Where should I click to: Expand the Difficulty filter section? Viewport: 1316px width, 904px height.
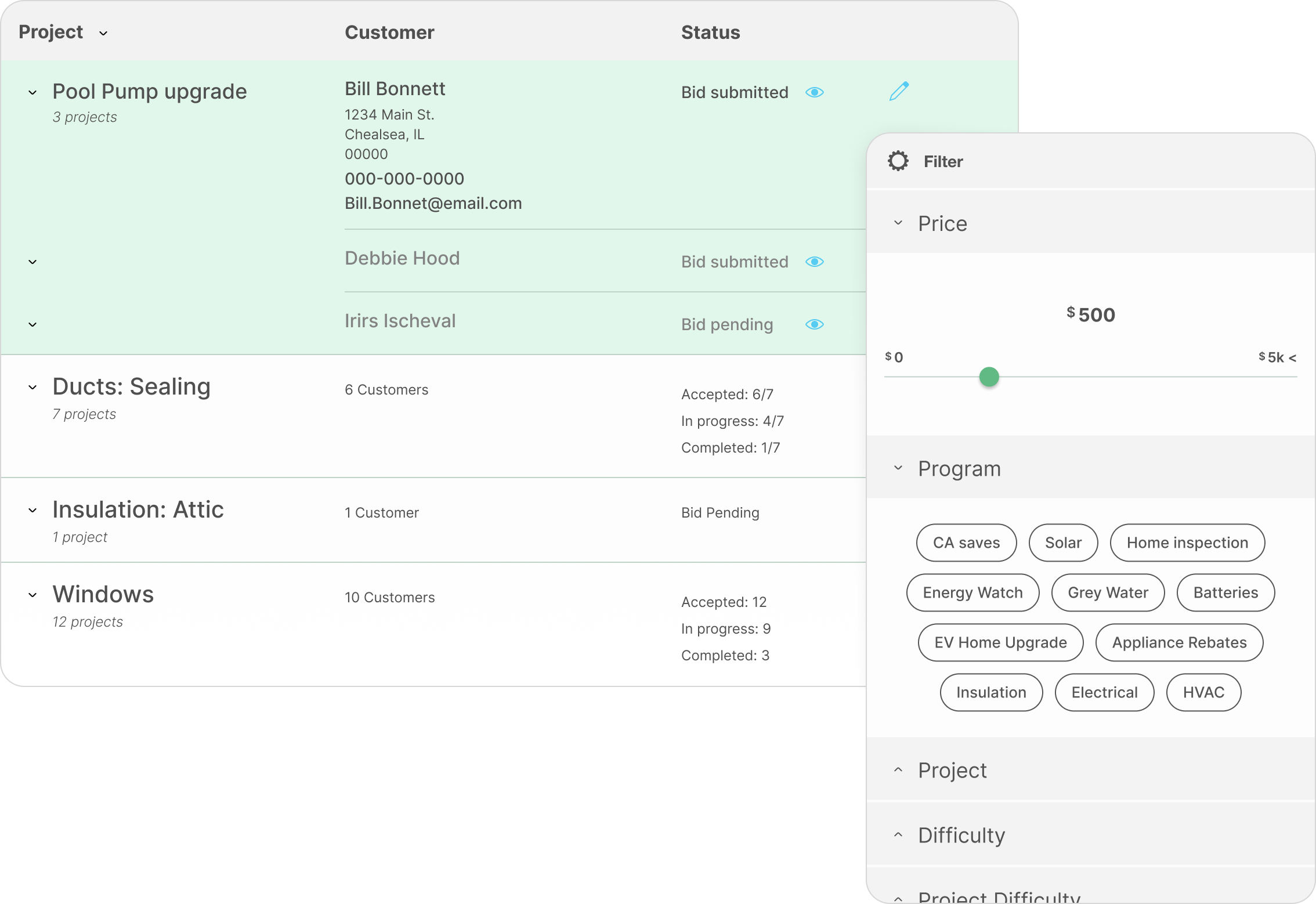coord(898,835)
